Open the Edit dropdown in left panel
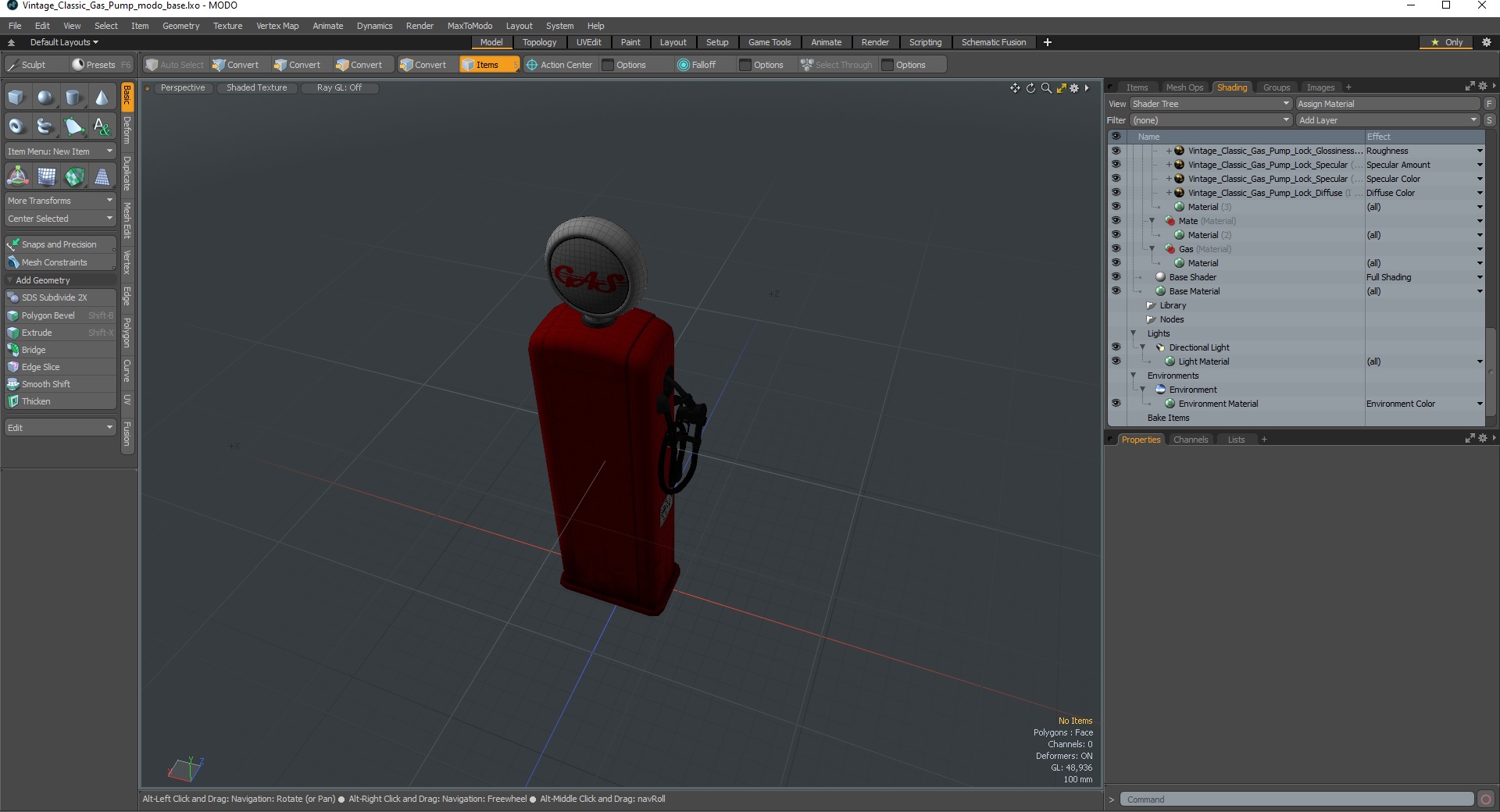This screenshot has height=812, width=1500. click(x=60, y=428)
